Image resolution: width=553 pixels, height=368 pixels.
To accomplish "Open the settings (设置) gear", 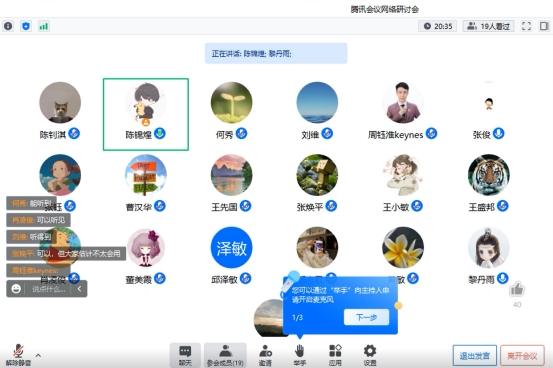I will [x=370, y=355].
